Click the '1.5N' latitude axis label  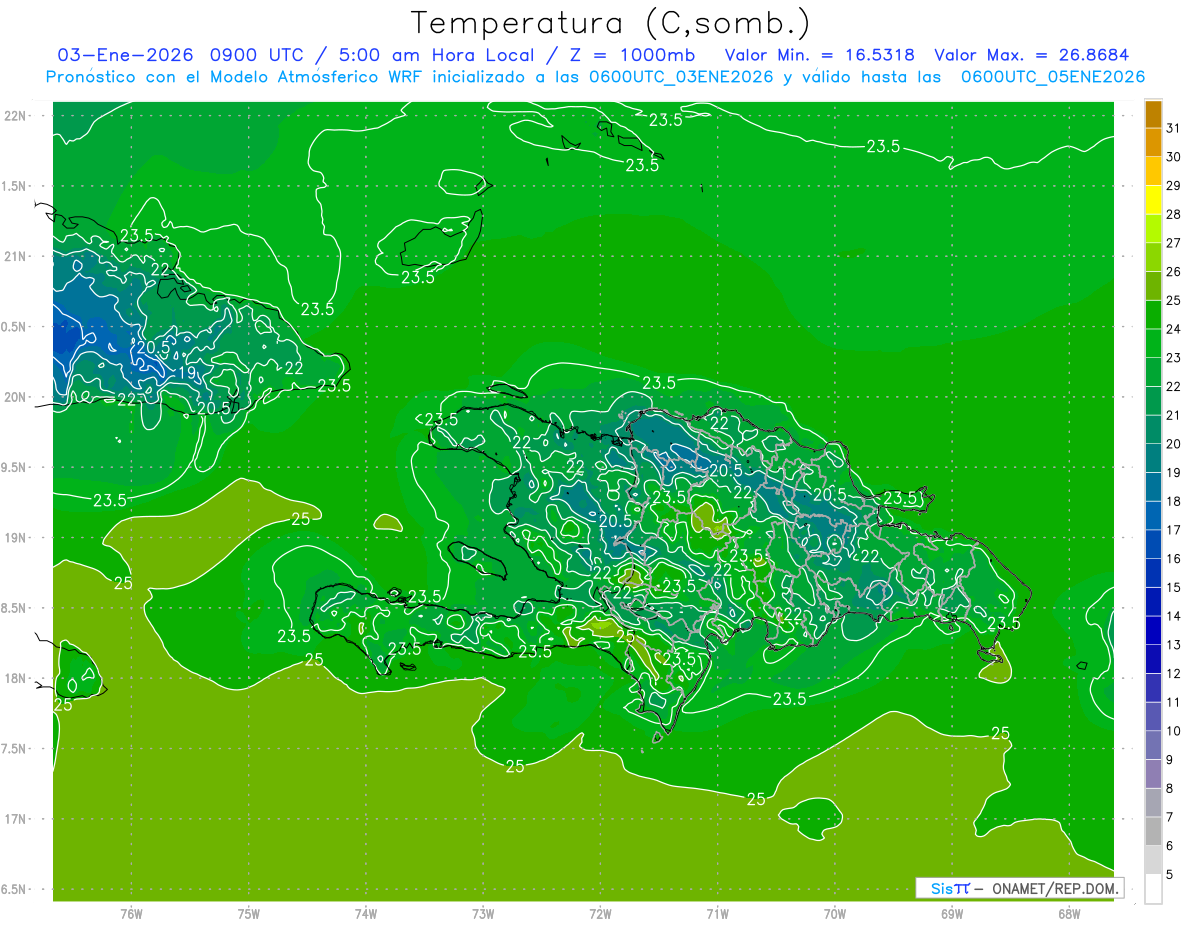pos(14,186)
